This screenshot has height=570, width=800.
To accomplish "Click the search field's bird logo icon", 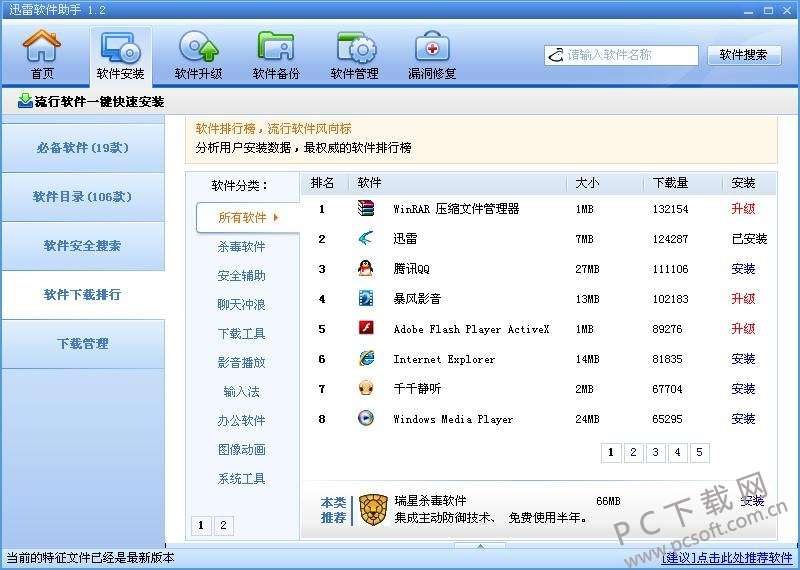I will [x=555, y=55].
